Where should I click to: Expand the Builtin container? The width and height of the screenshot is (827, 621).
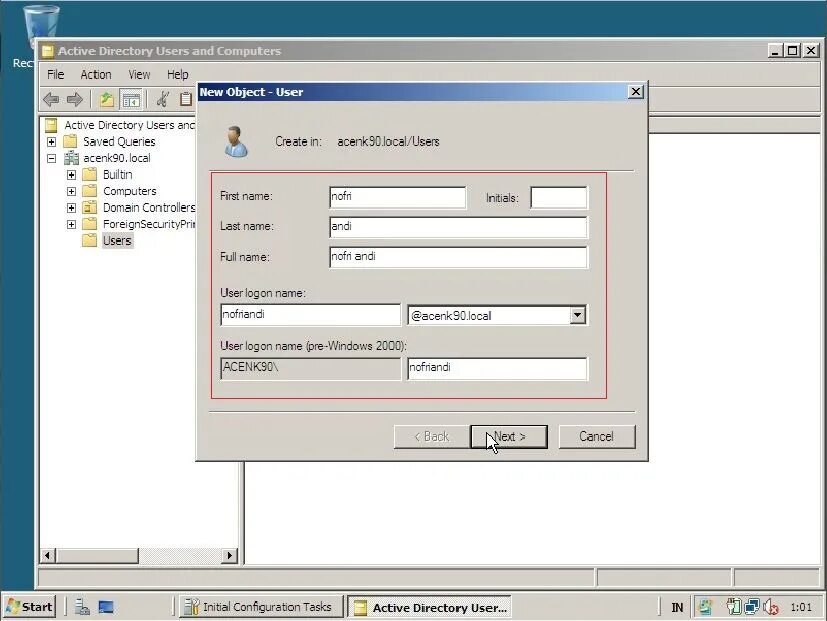[x=72, y=175]
